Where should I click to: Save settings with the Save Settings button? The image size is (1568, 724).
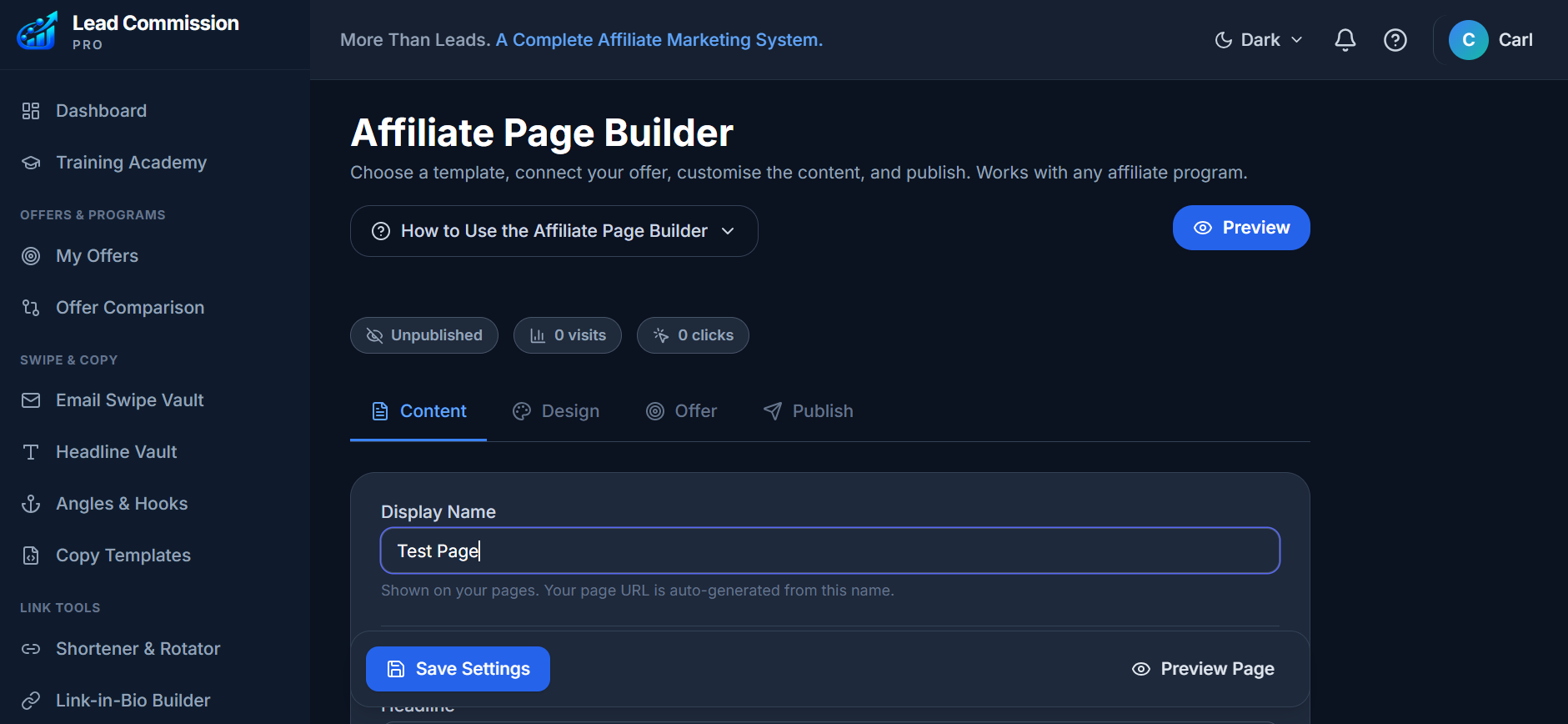pos(458,669)
